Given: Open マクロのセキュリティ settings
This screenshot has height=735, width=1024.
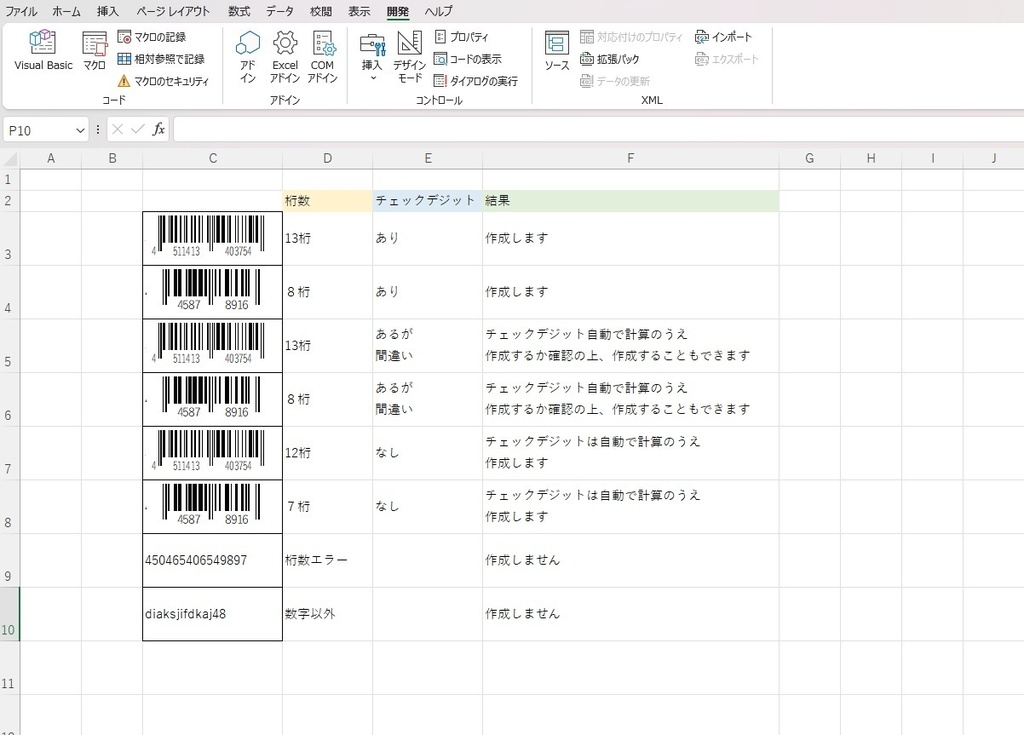Looking at the screenshot, I should (163, 81).
